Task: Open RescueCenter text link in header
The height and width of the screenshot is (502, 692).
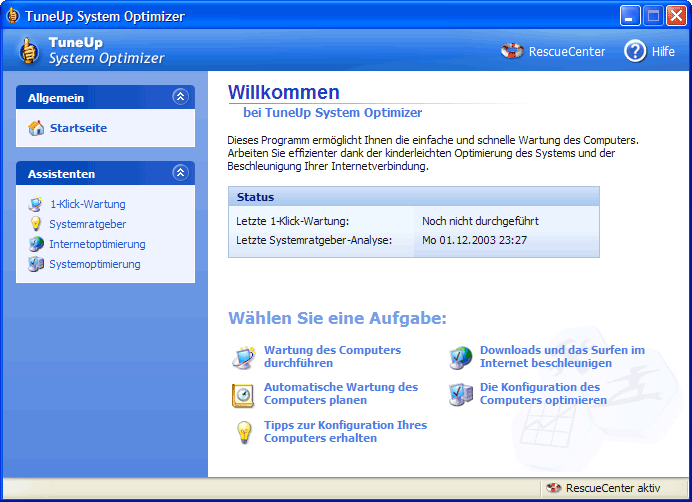Action: tap(567, 52)
